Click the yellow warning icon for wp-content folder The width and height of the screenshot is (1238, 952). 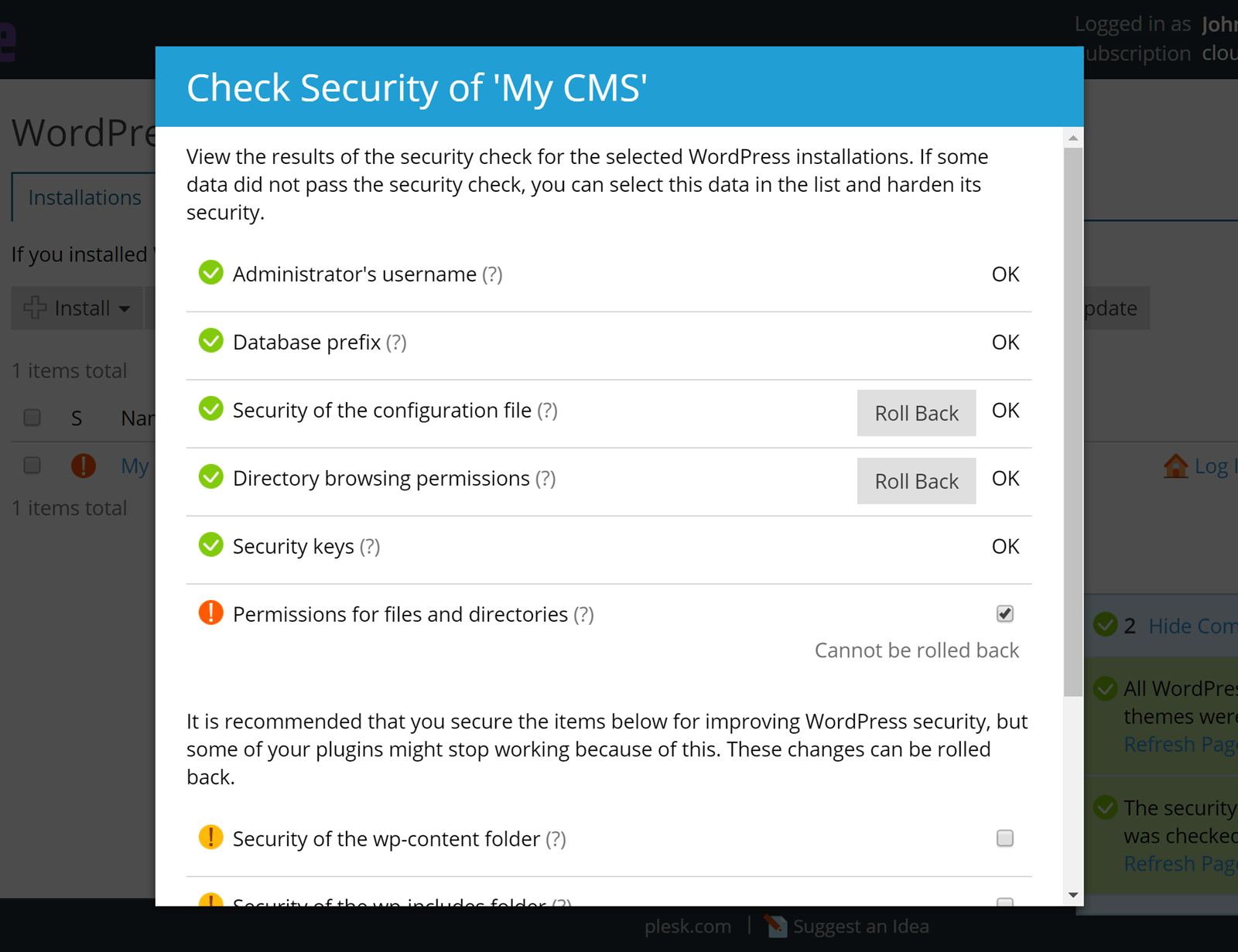(x=210, y=838)
